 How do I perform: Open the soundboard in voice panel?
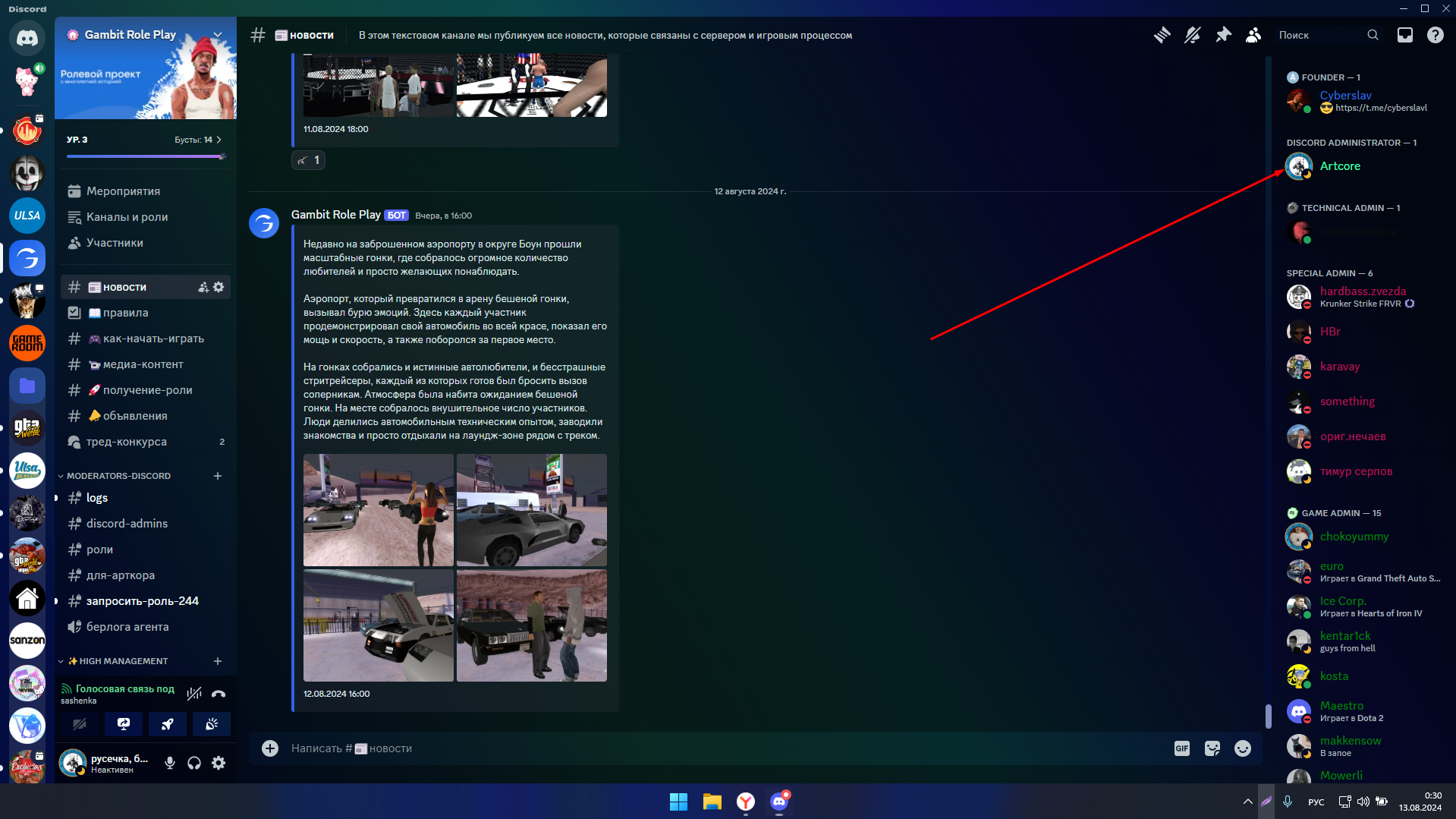pyautogui.click(x=212, y=724)
